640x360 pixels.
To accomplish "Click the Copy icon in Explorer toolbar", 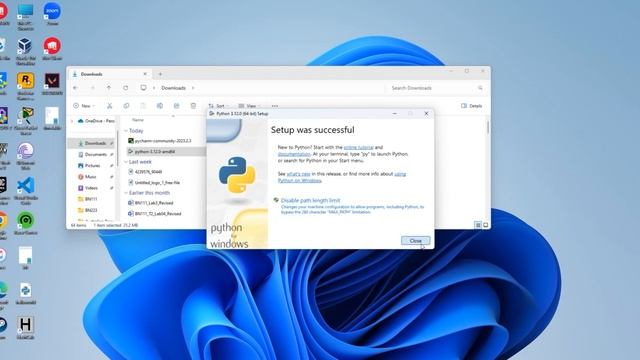I will [126, 106].
